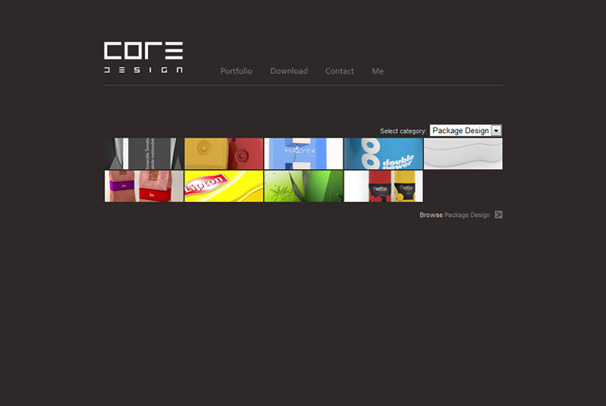View the yellow and red bottle thumbnail

224,154
